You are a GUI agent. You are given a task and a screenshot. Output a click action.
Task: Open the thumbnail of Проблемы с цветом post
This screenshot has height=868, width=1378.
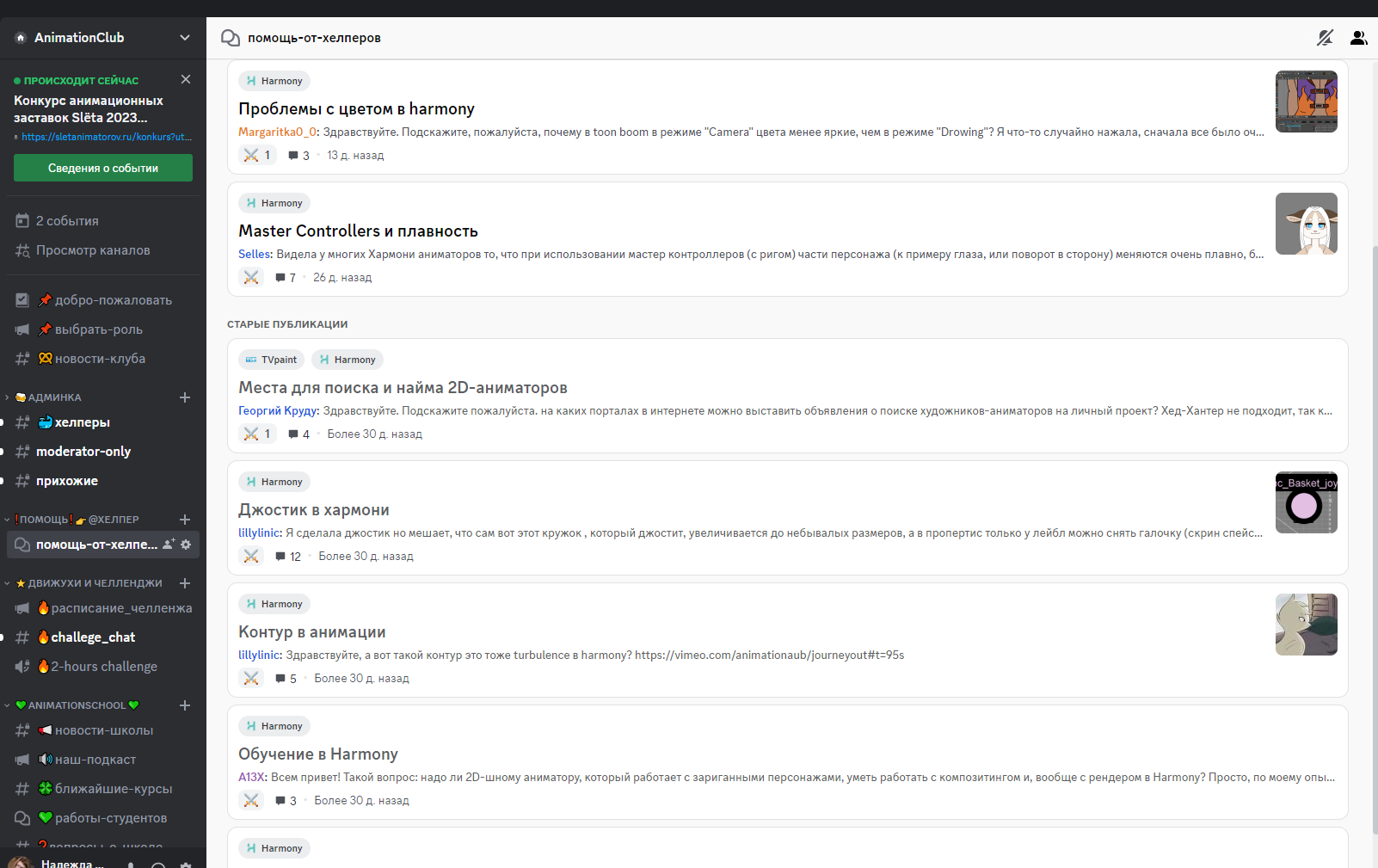click(1307, 102)
